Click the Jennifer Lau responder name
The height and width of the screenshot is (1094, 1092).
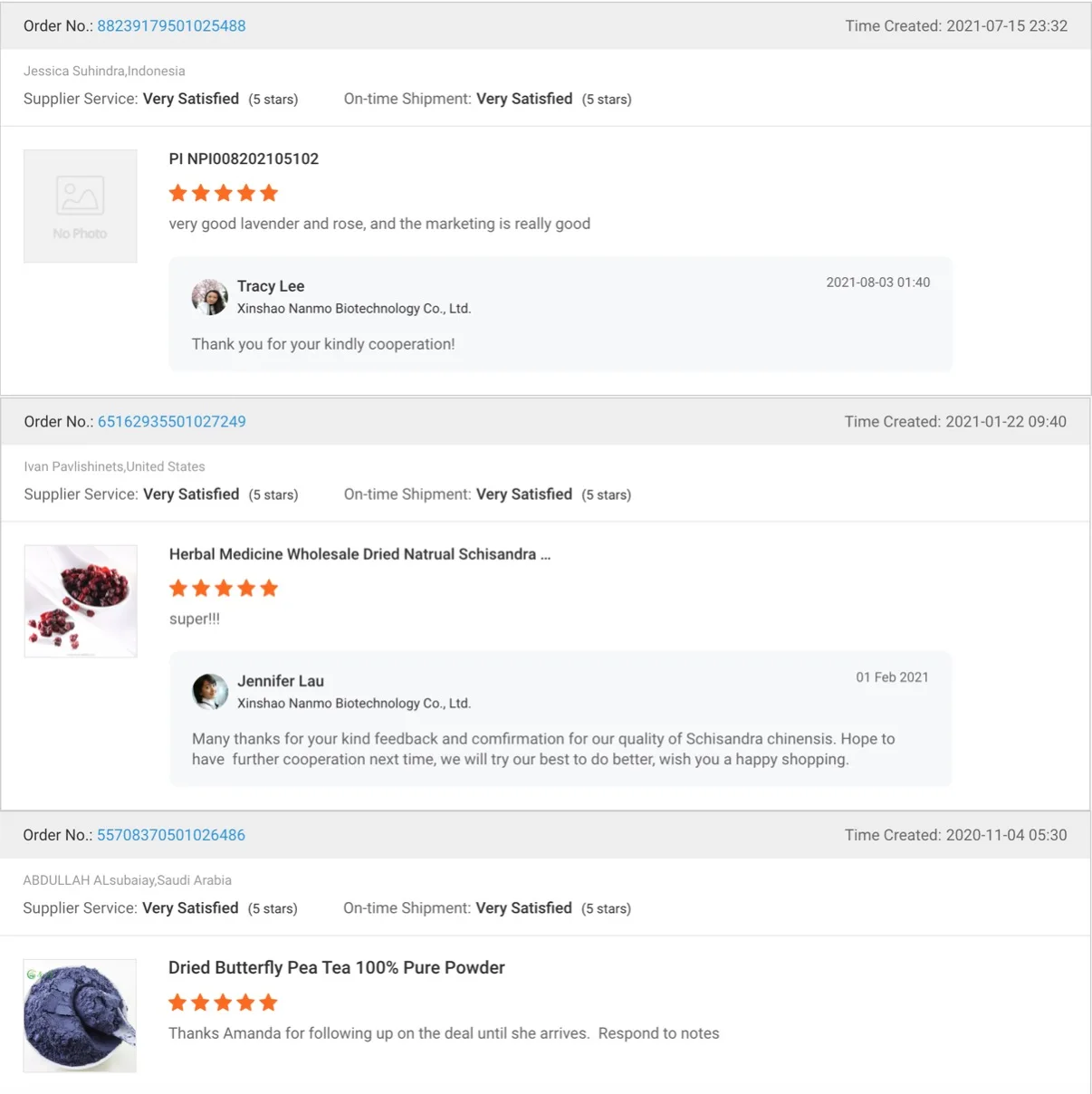[281, 681]
